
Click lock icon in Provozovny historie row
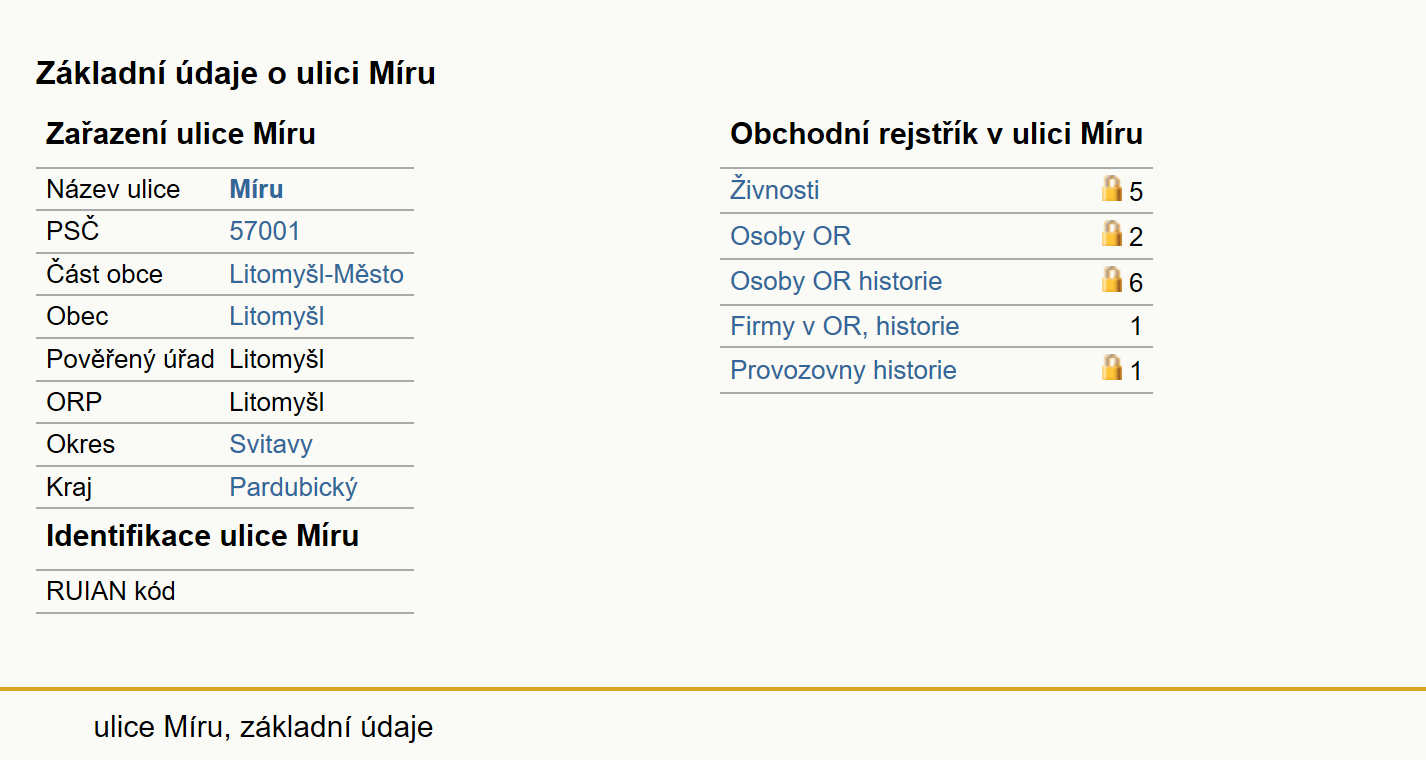tap(1111, 368)
